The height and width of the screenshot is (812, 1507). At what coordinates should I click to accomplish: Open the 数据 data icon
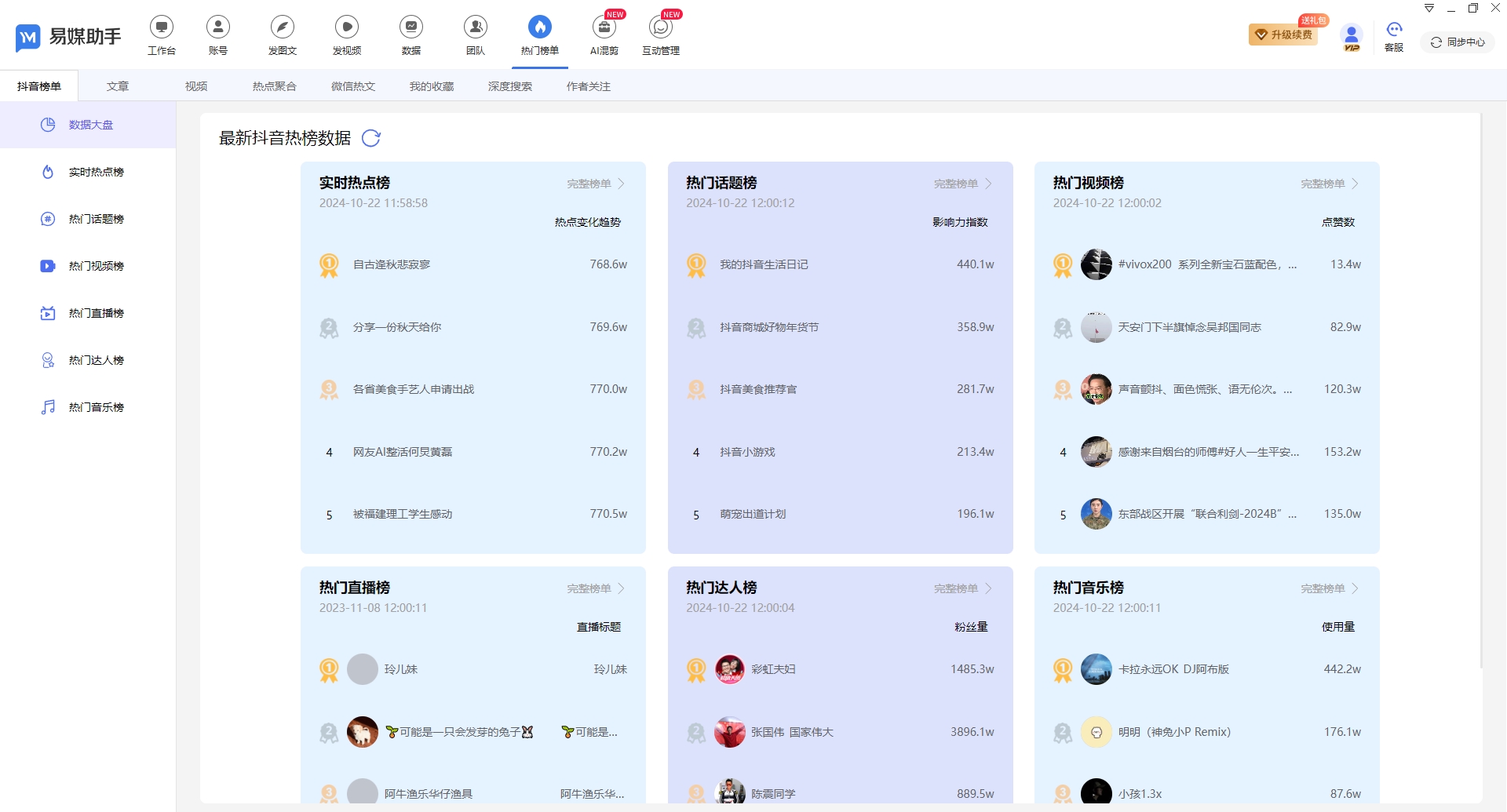pyautogui.click(x=411, y=27)
